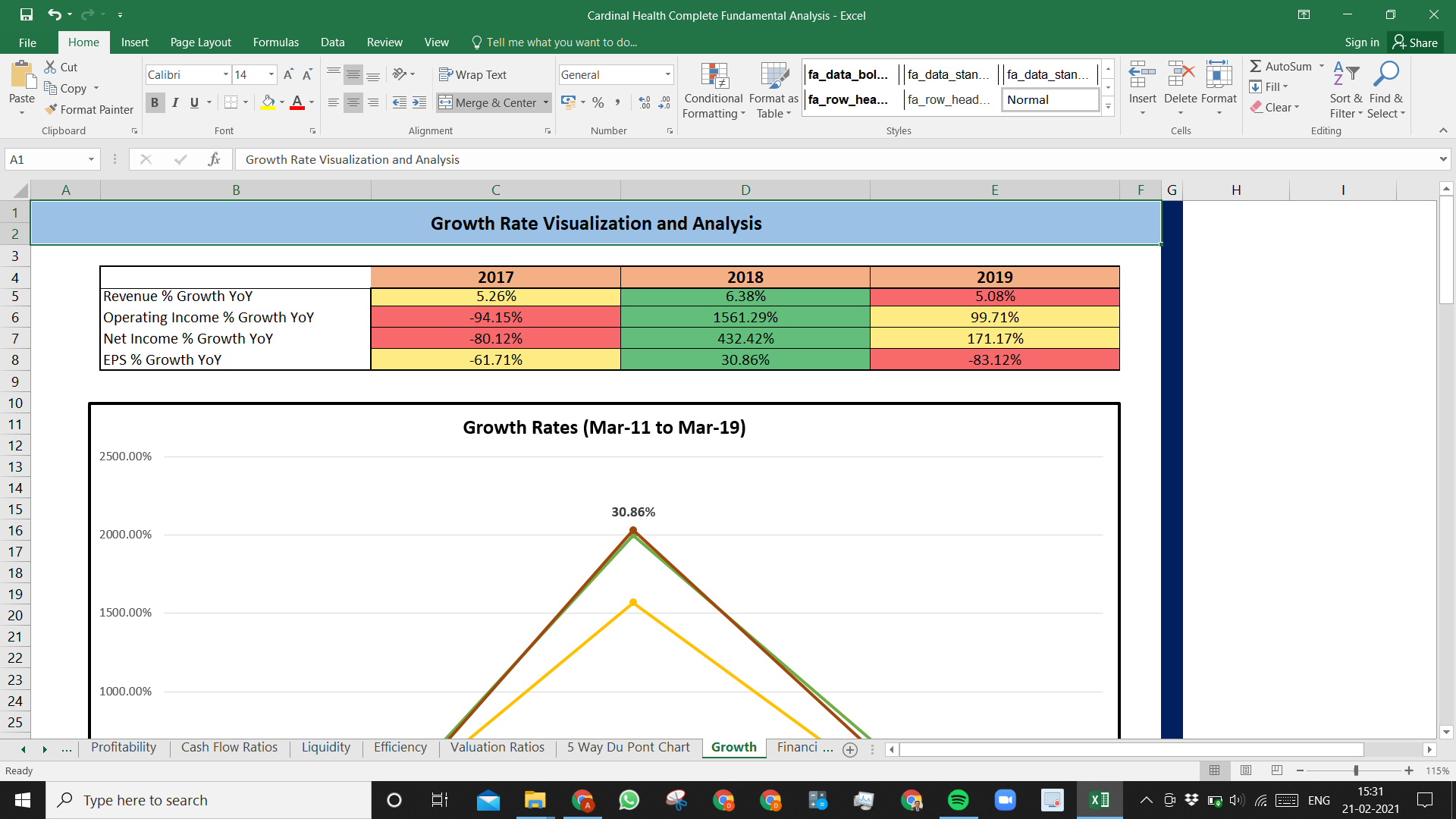
Task: Expand the Name Box dropdown
Action: (91, 159)
